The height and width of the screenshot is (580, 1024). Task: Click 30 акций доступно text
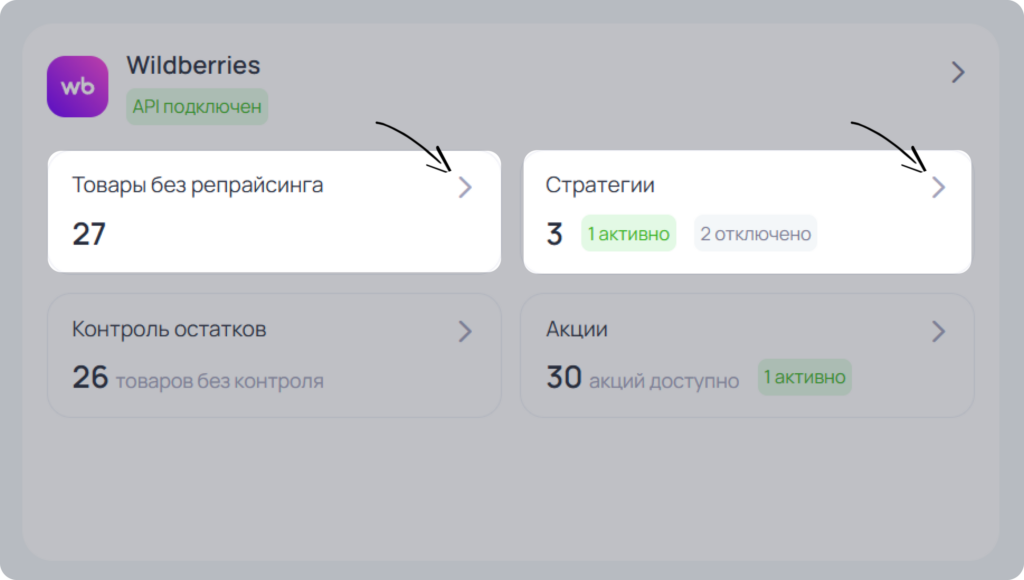click(643, 378)
